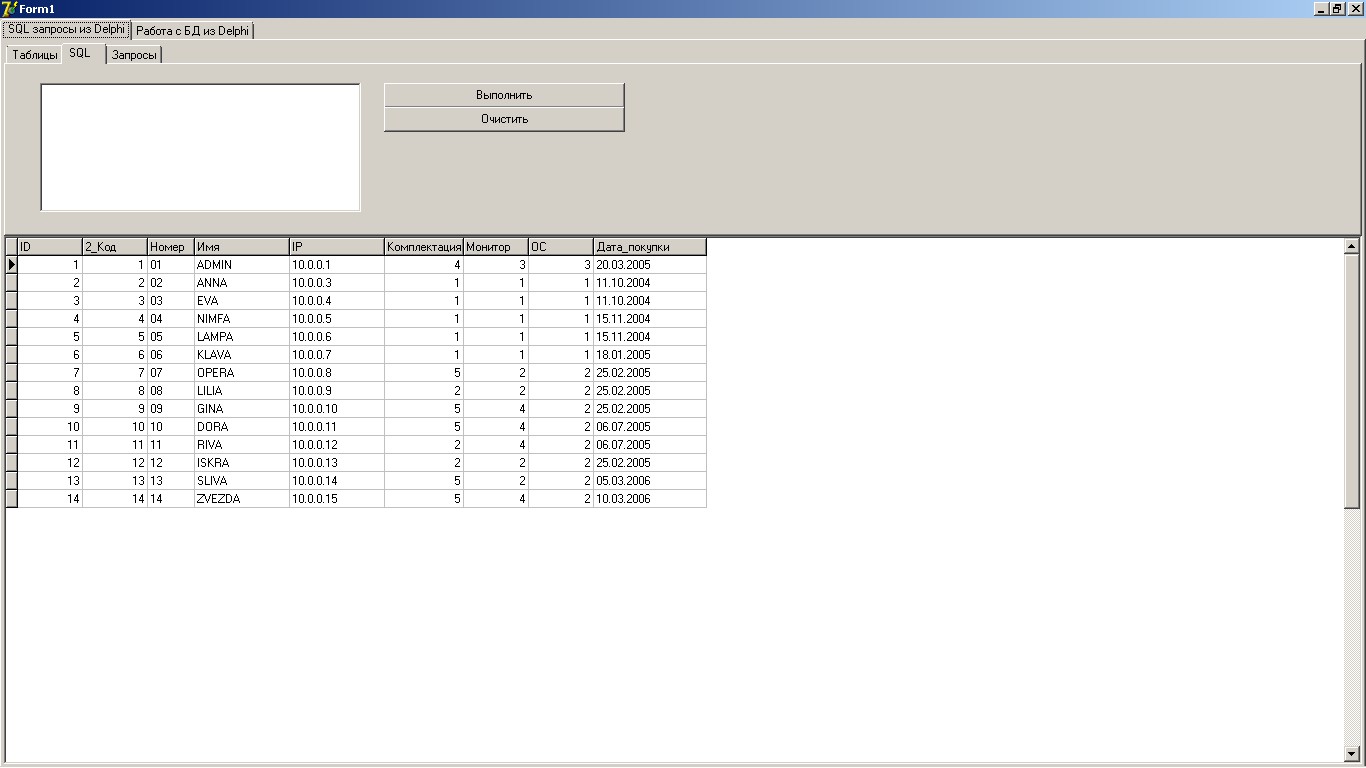1366x768 pixels.
Task: Close the Form1 window
Action: (1356, 8)
